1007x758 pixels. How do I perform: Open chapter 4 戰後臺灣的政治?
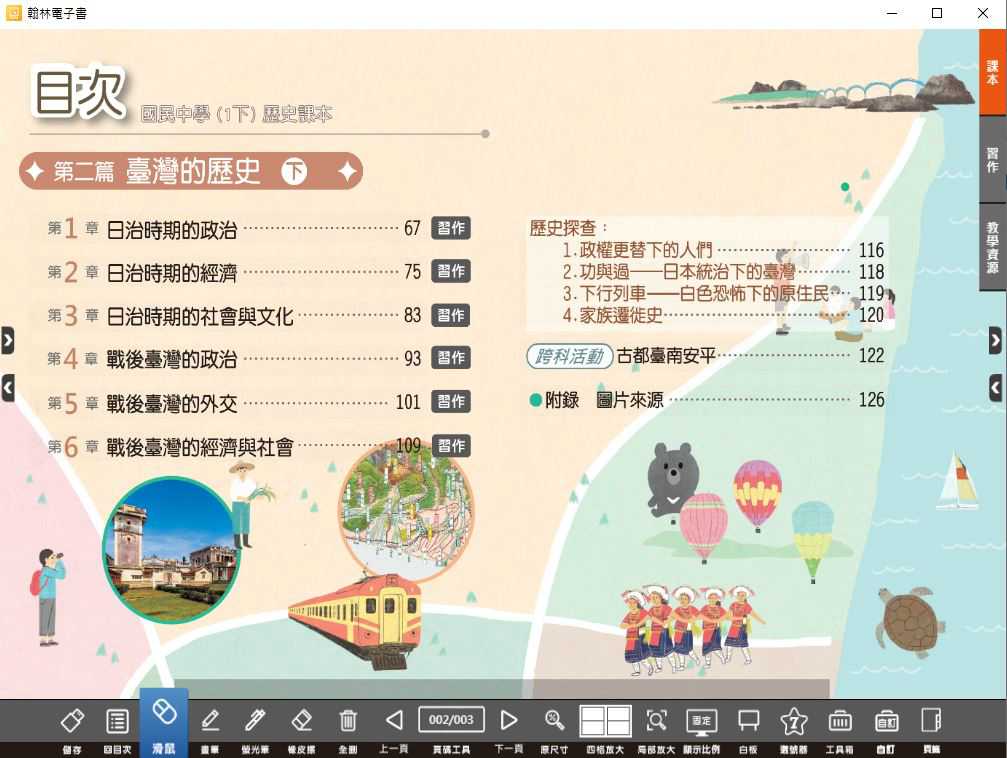click(172, 359)
